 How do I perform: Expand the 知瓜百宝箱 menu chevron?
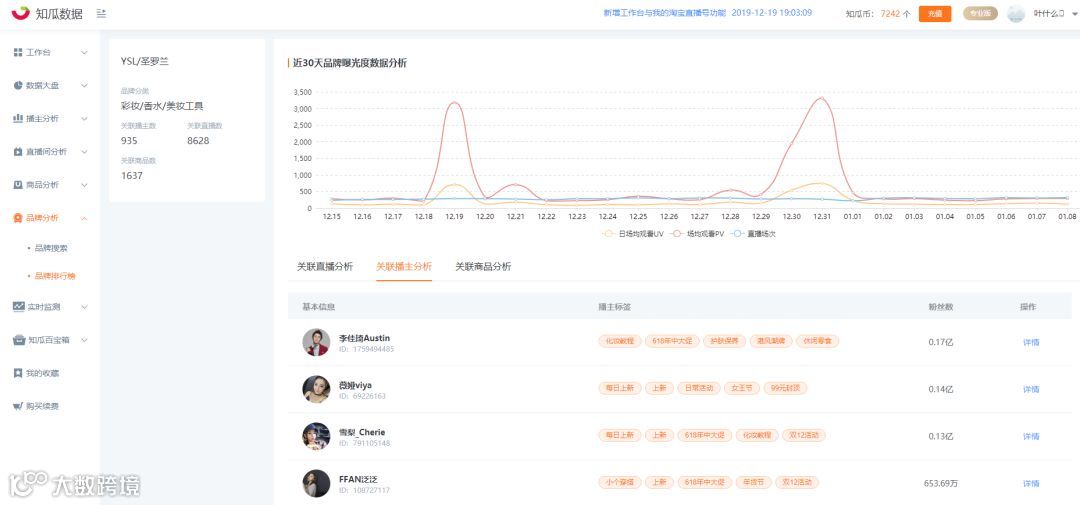point(84,340)
